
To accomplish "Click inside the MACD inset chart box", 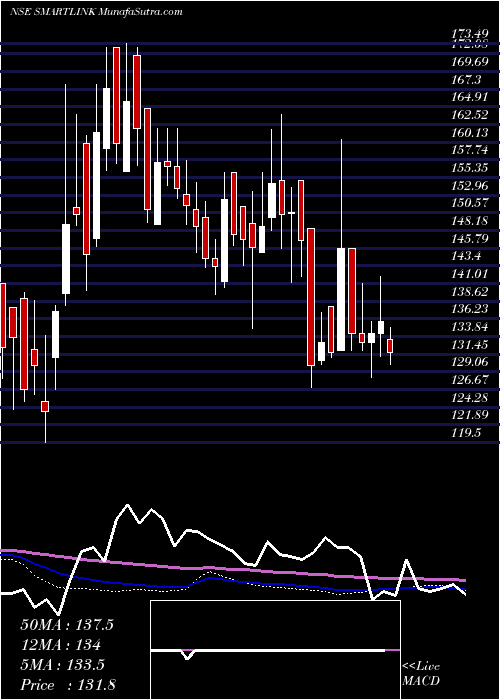I will point(275,650).
